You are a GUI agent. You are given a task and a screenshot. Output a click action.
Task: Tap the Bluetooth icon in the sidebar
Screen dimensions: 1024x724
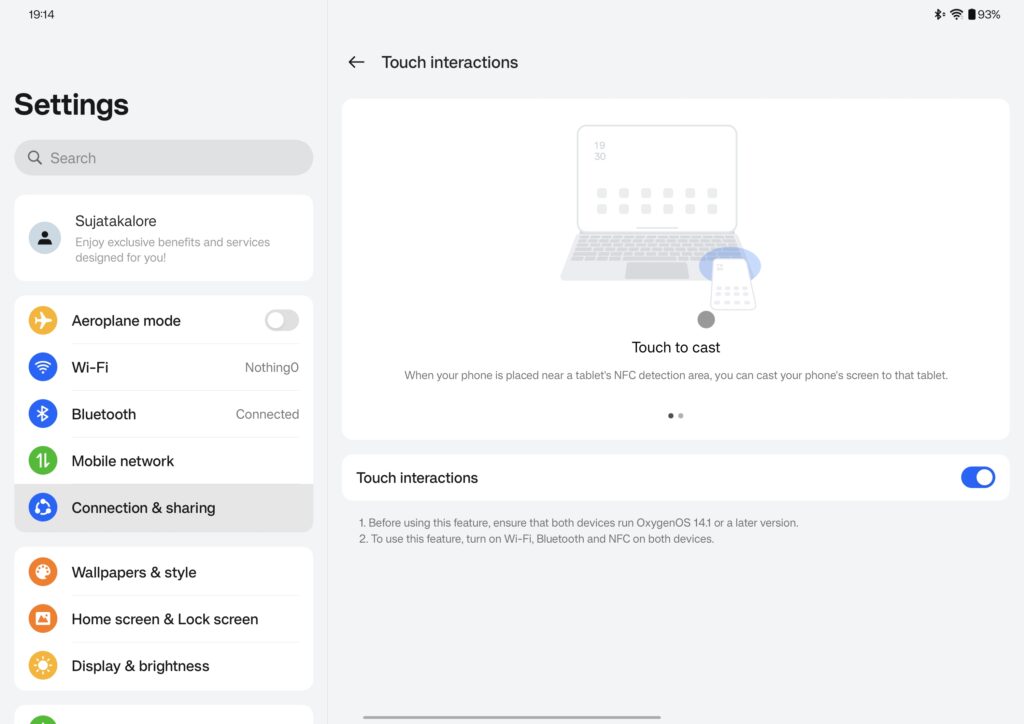click(x=43, y=414)
